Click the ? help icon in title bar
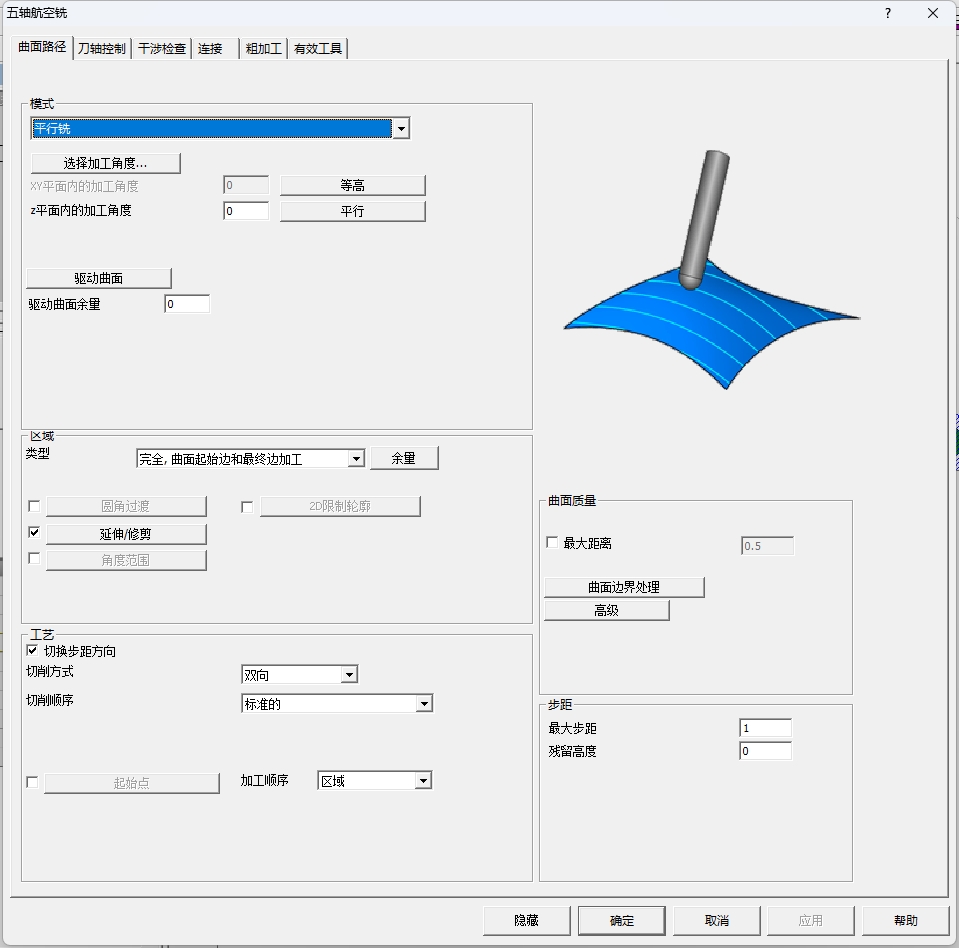The image size is (959, 948). point(887,13)
